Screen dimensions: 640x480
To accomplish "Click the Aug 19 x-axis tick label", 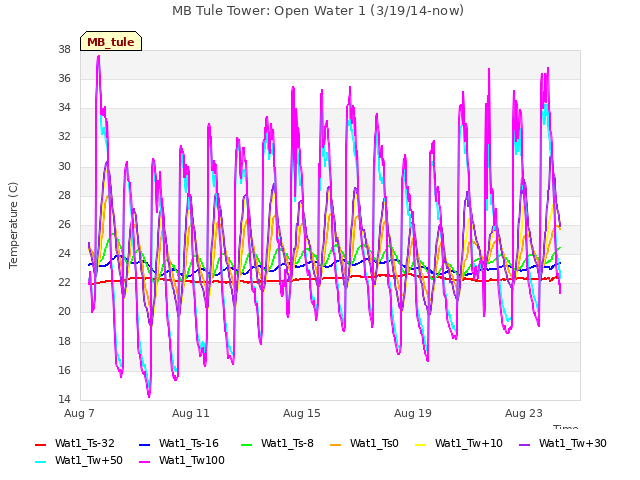I will point(413,413).
